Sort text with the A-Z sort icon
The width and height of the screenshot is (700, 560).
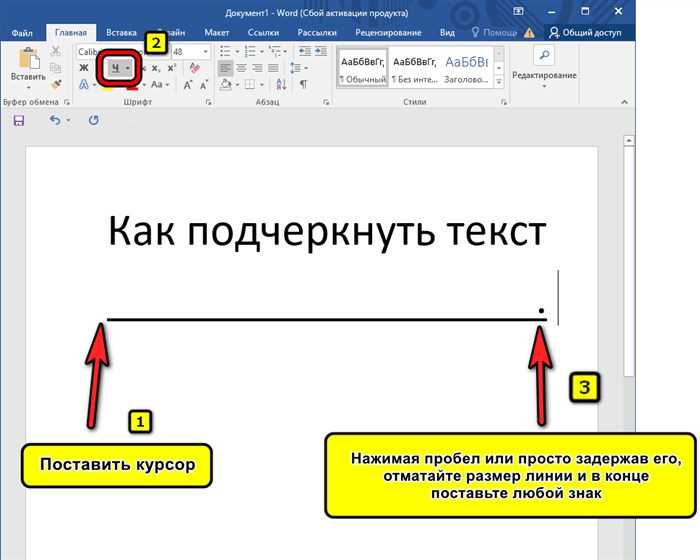point(281,84)
